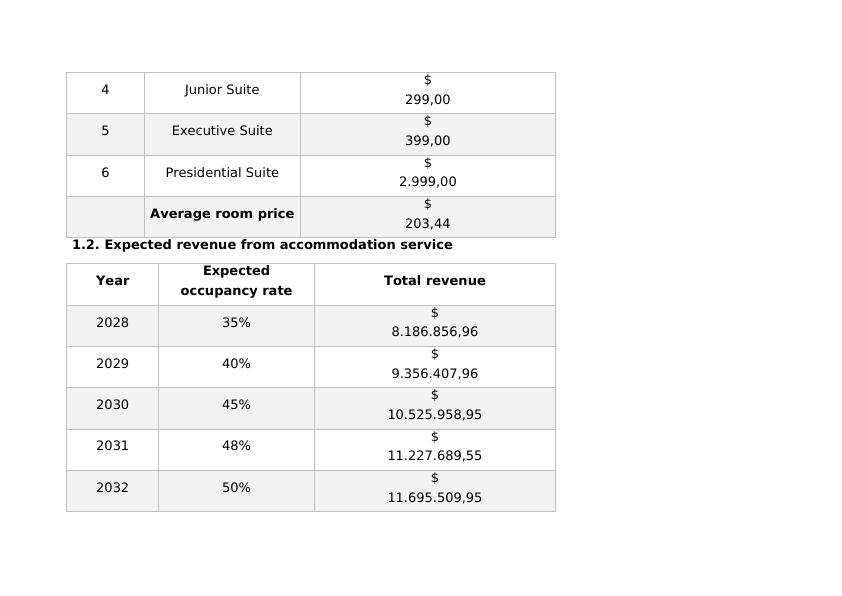The image size is (842, 596).
Task: Click the Executive Suite cell
Action: 222,131
